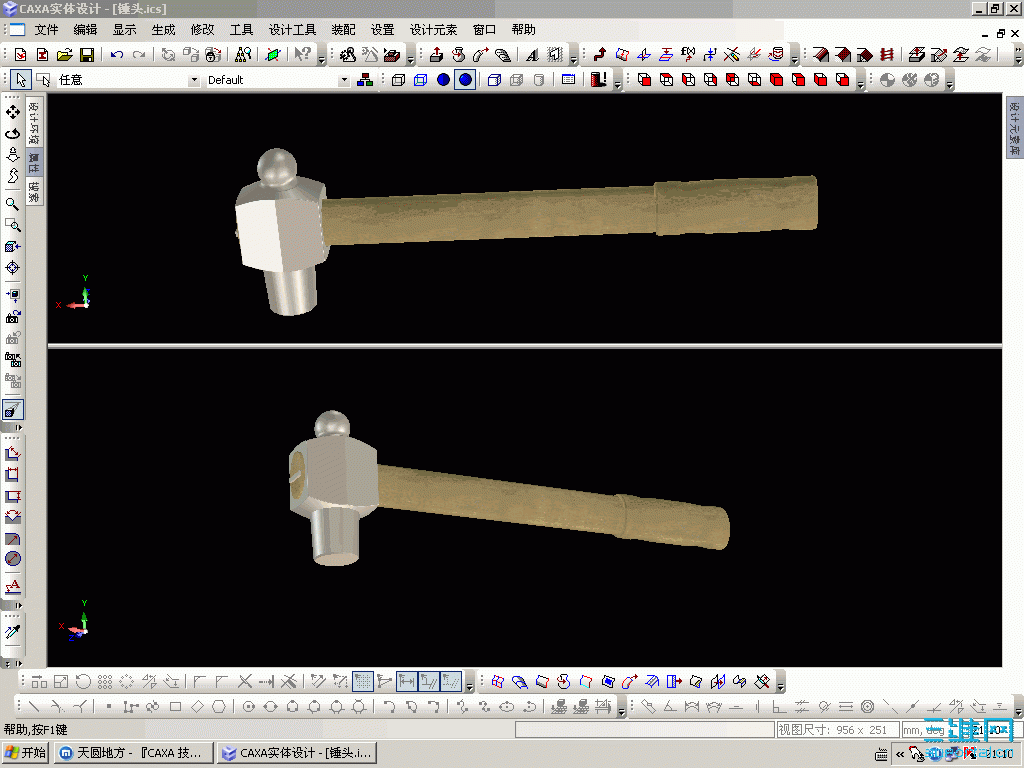Open the 设计环境 side tab
1024x768 pixels.
[x=34, y=122]
